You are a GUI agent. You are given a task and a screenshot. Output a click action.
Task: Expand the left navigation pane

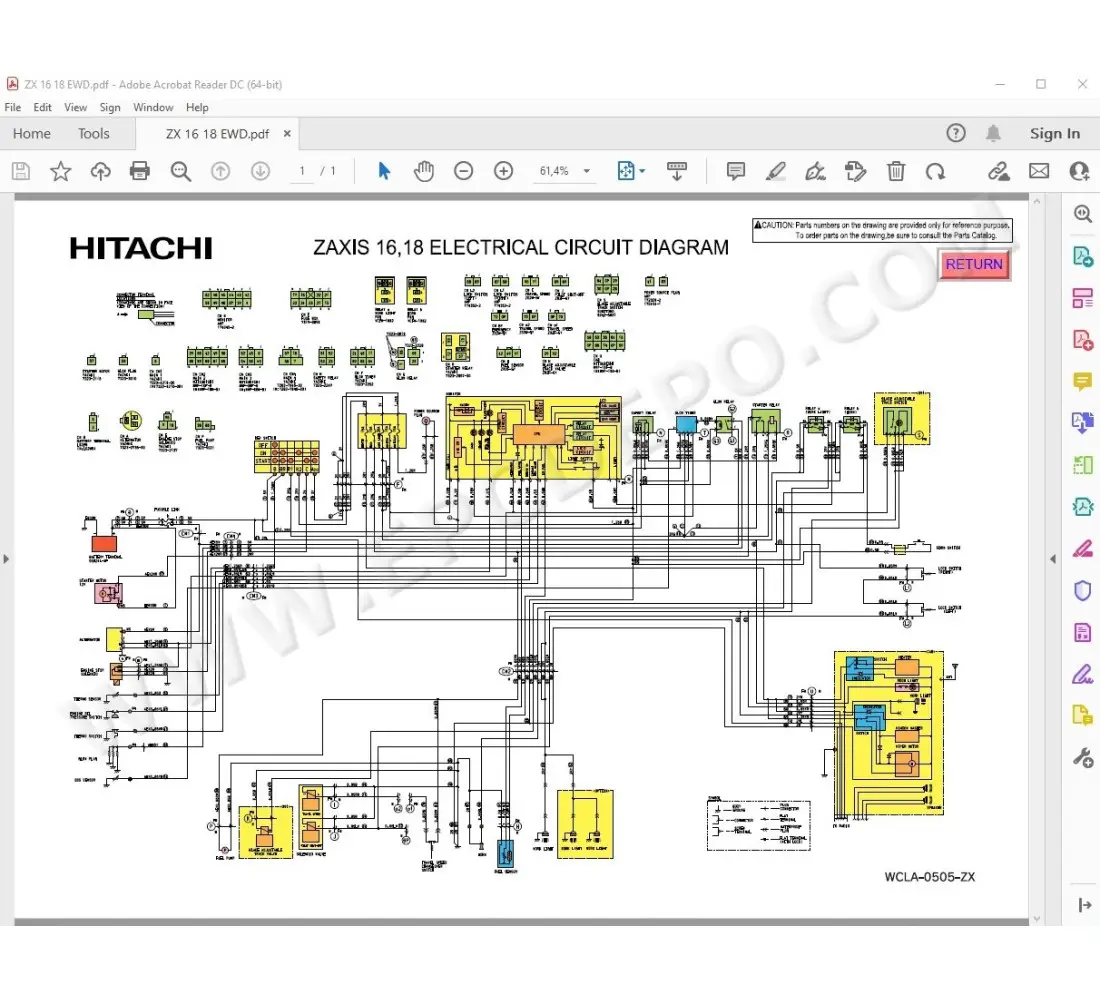(x=6, y=558)
